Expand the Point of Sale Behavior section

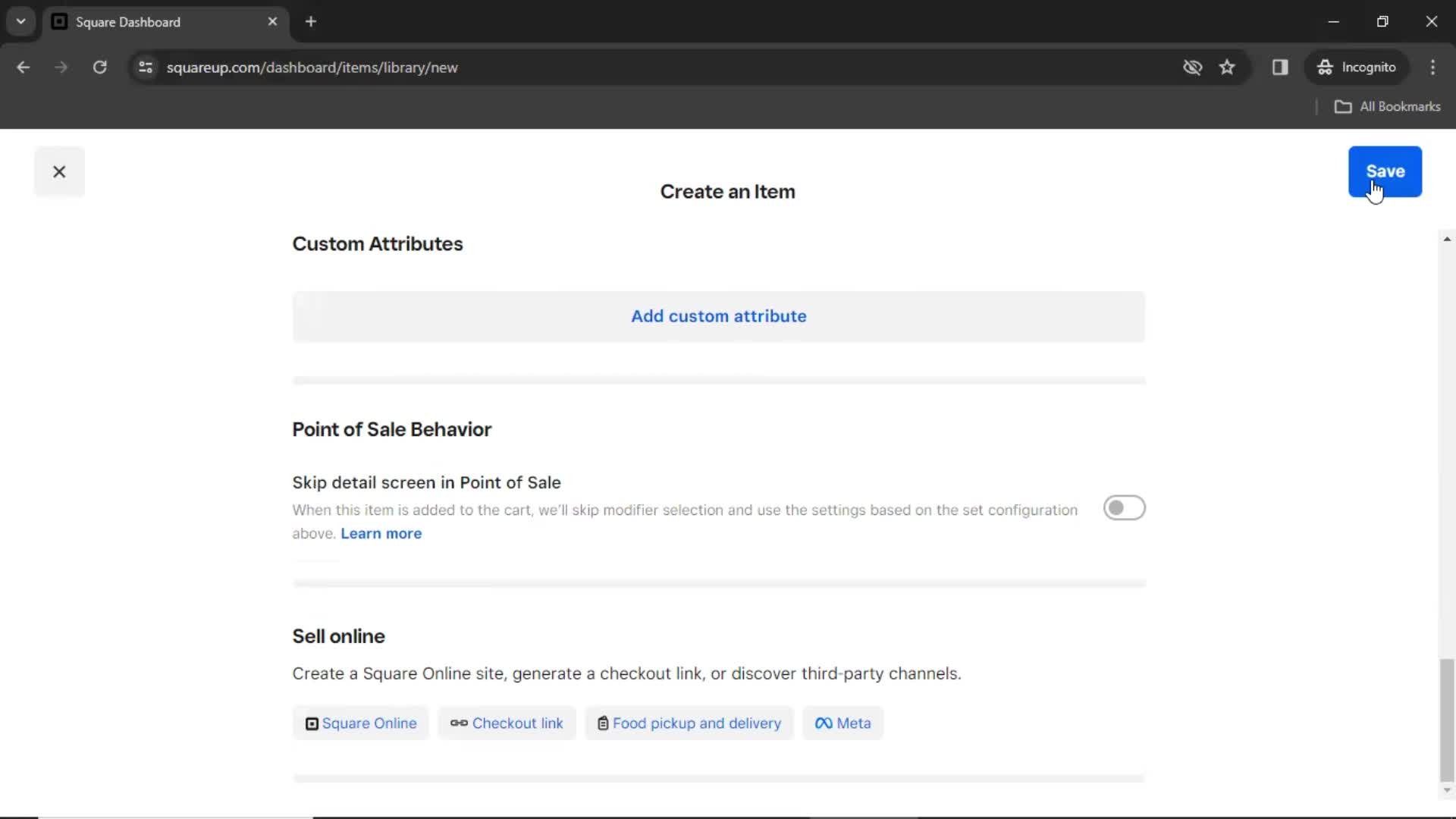pyautogui.click(x=393, y=429)
